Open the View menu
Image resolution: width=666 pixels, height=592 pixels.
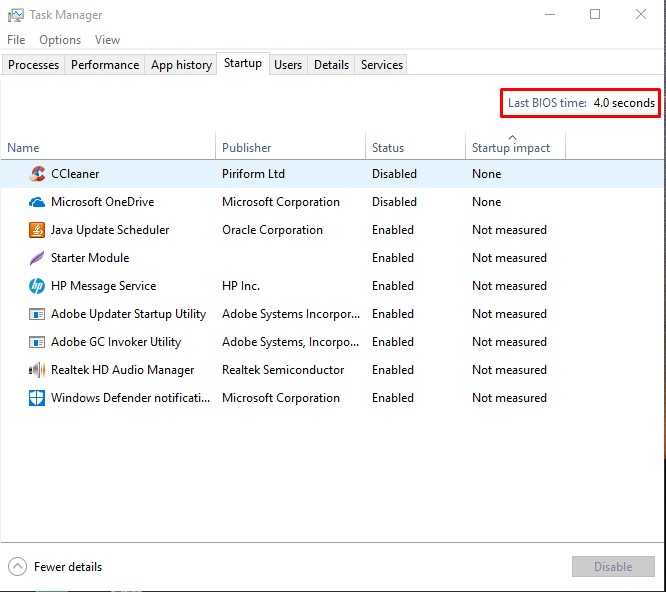click(107, 40)
